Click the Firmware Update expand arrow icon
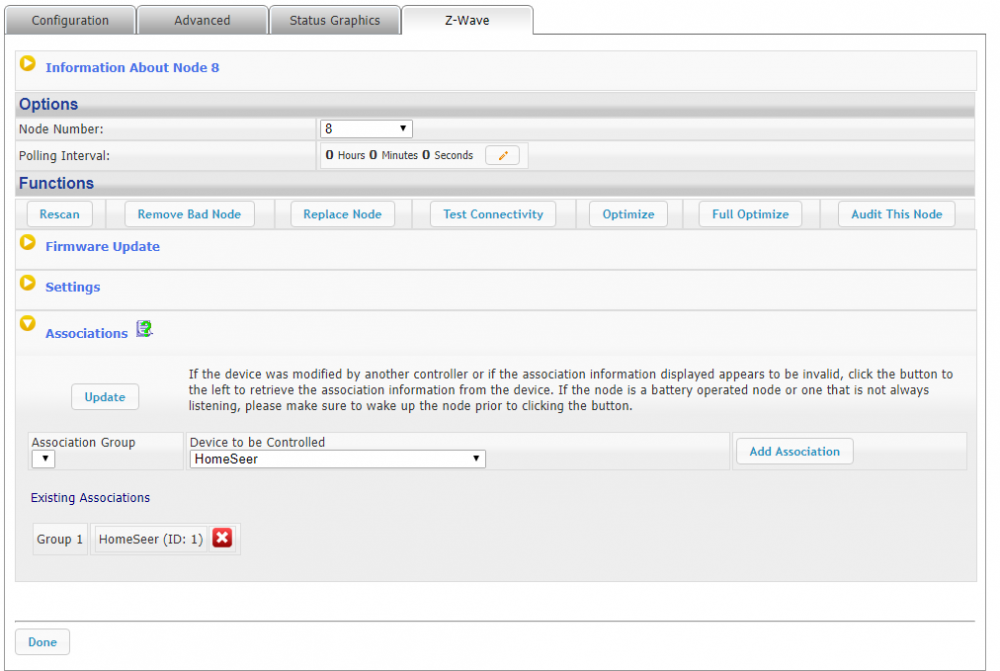Screen dimensions: 1000x671 click(28, 243)
